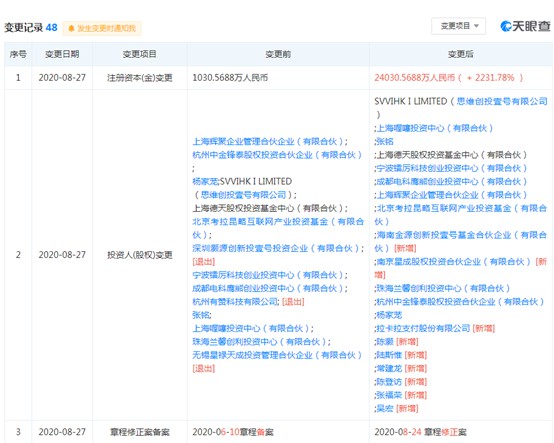Click the bell icon in 发生变更时通知我

71,28
